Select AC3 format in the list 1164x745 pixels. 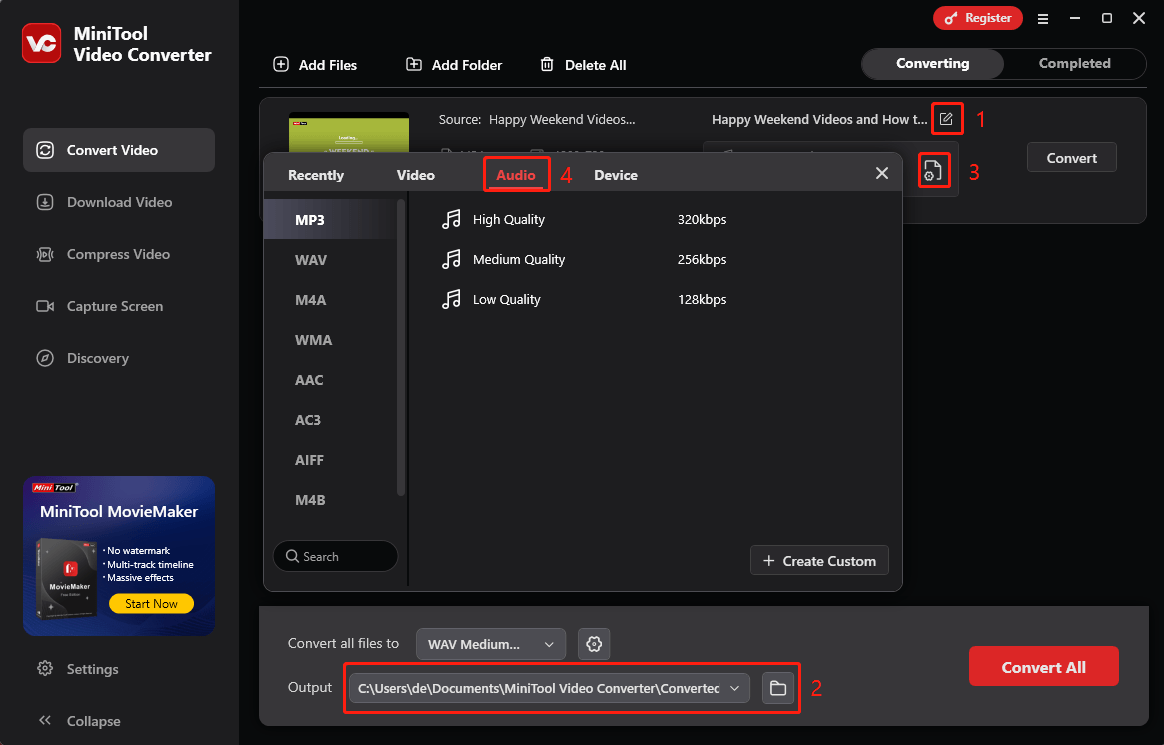(331, 420)
